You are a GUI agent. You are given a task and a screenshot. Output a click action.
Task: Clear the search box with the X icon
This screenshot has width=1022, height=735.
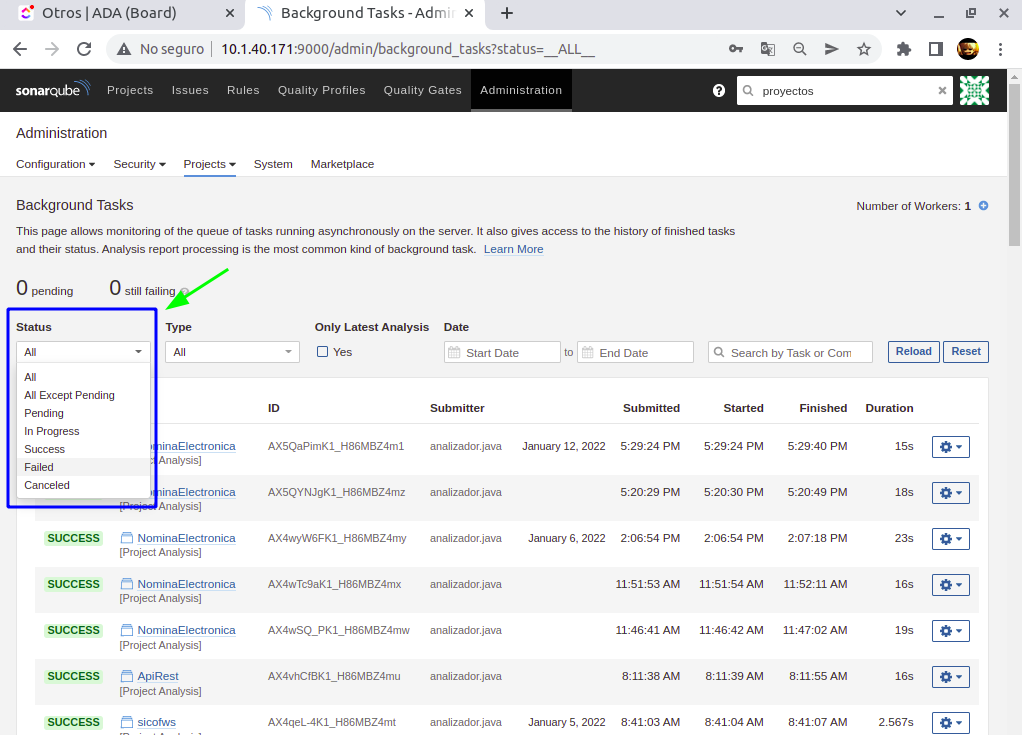click(x=941, y=90)
